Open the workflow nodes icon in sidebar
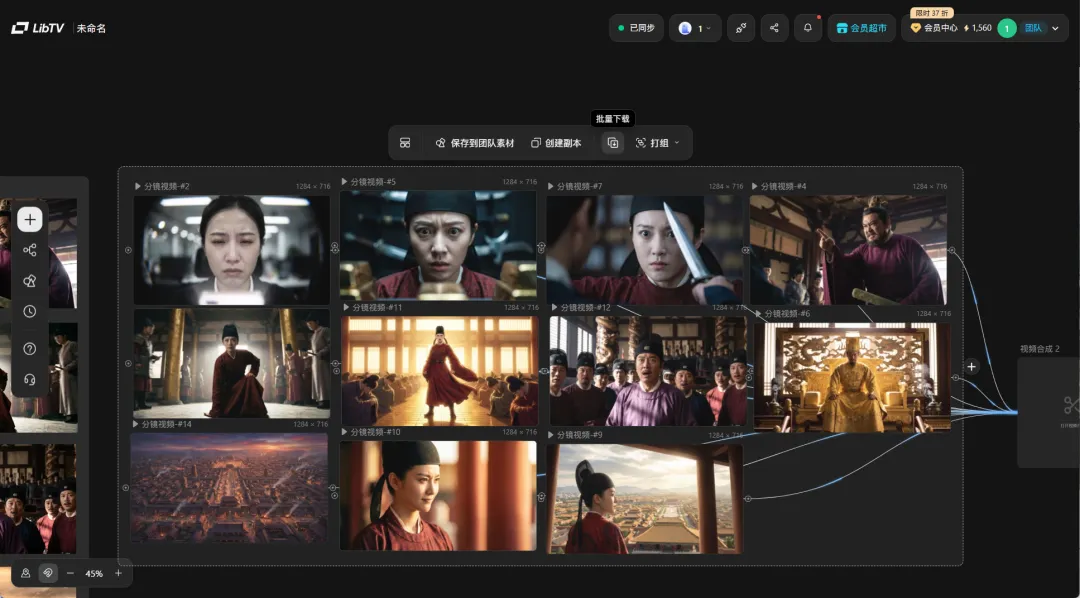The width and height of the screenshot is (1080, 598). click(30, 250)
